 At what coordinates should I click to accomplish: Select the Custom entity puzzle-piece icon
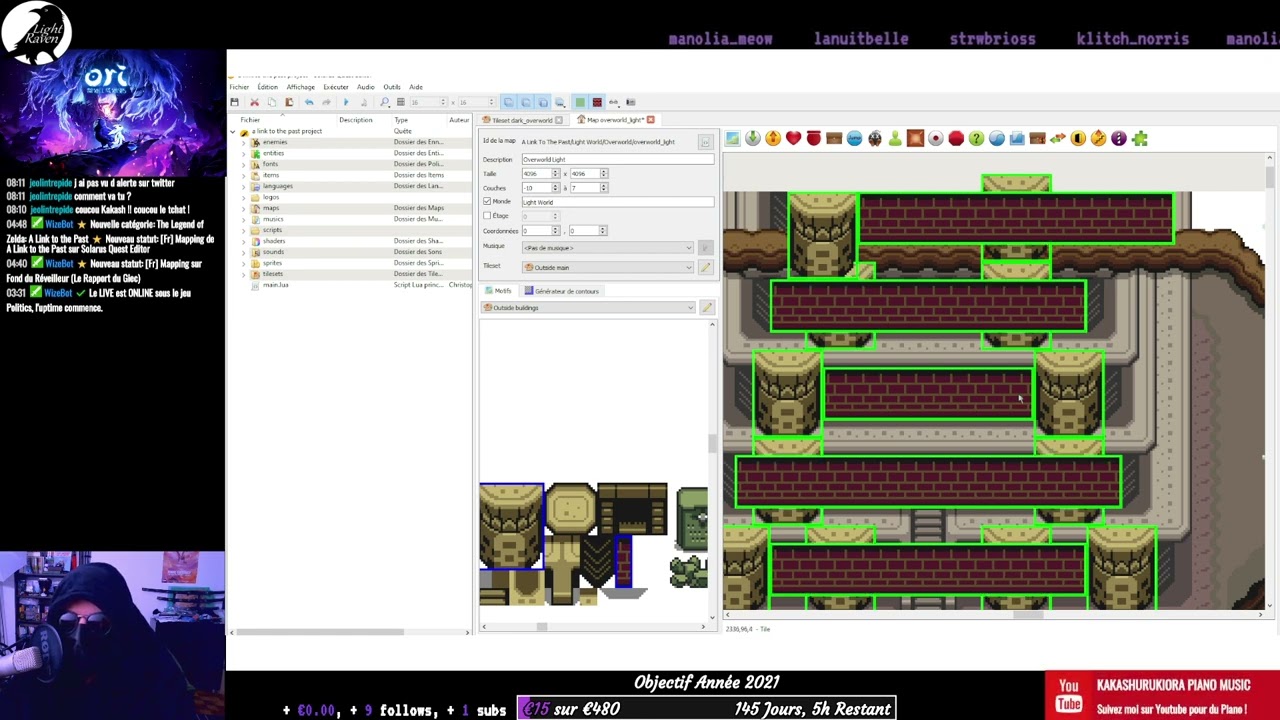pos(1139,138)
